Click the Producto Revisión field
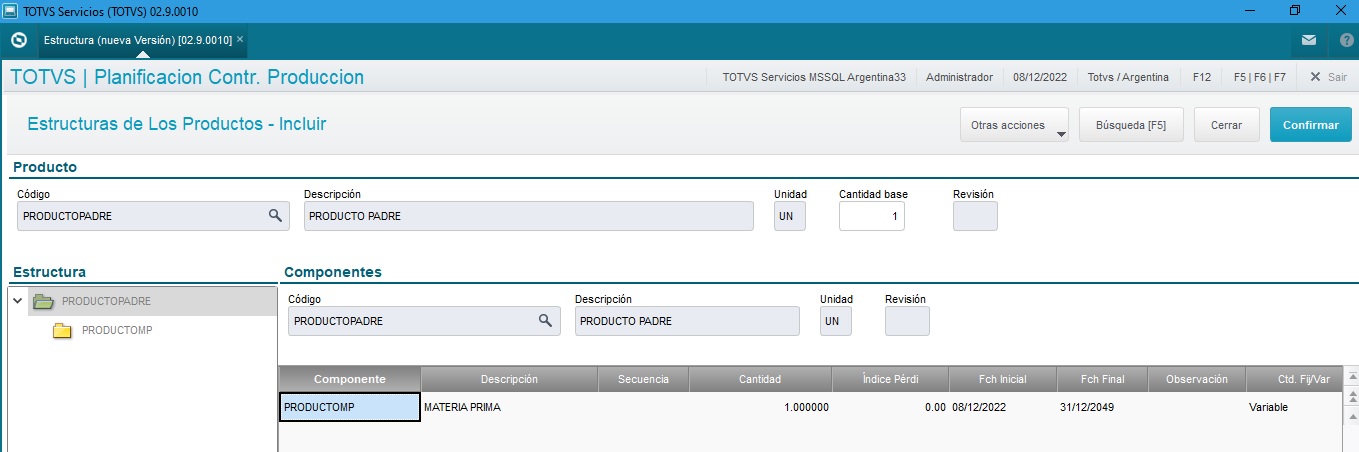The width and height of the screenshot is (1359, 452). click(x=975, y=216)
